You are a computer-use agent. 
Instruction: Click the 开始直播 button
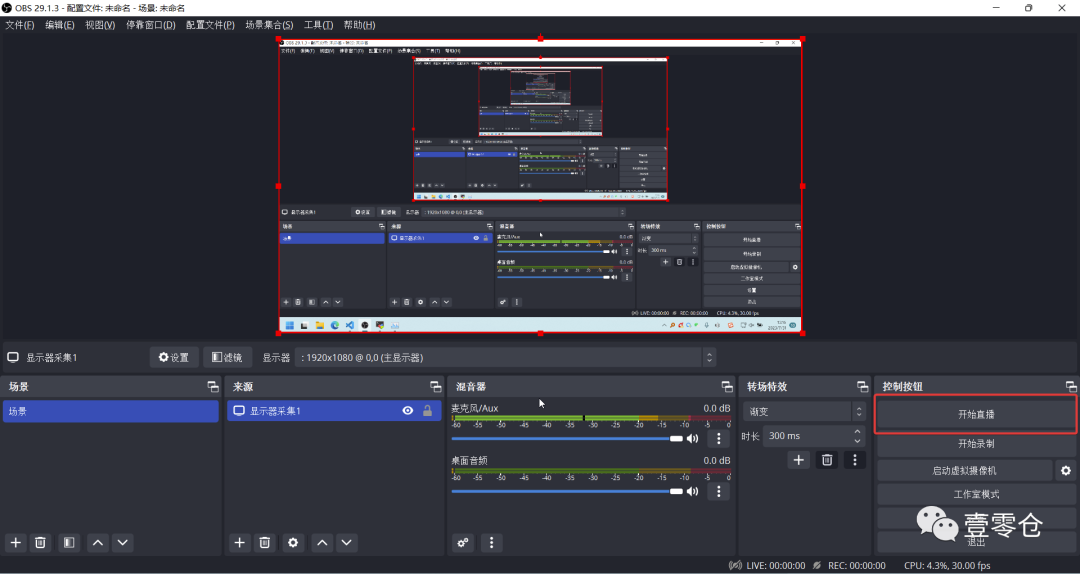click(x=976, y=414)
